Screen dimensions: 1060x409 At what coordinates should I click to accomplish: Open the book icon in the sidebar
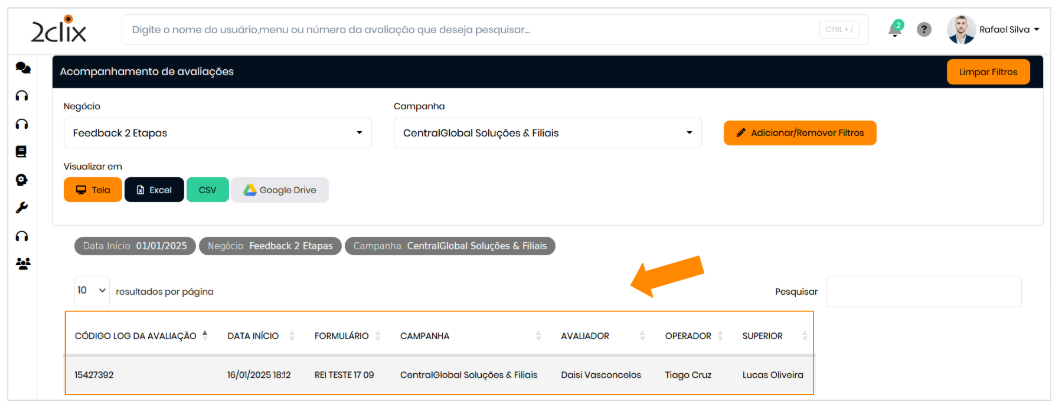click(x=21, y=152)
